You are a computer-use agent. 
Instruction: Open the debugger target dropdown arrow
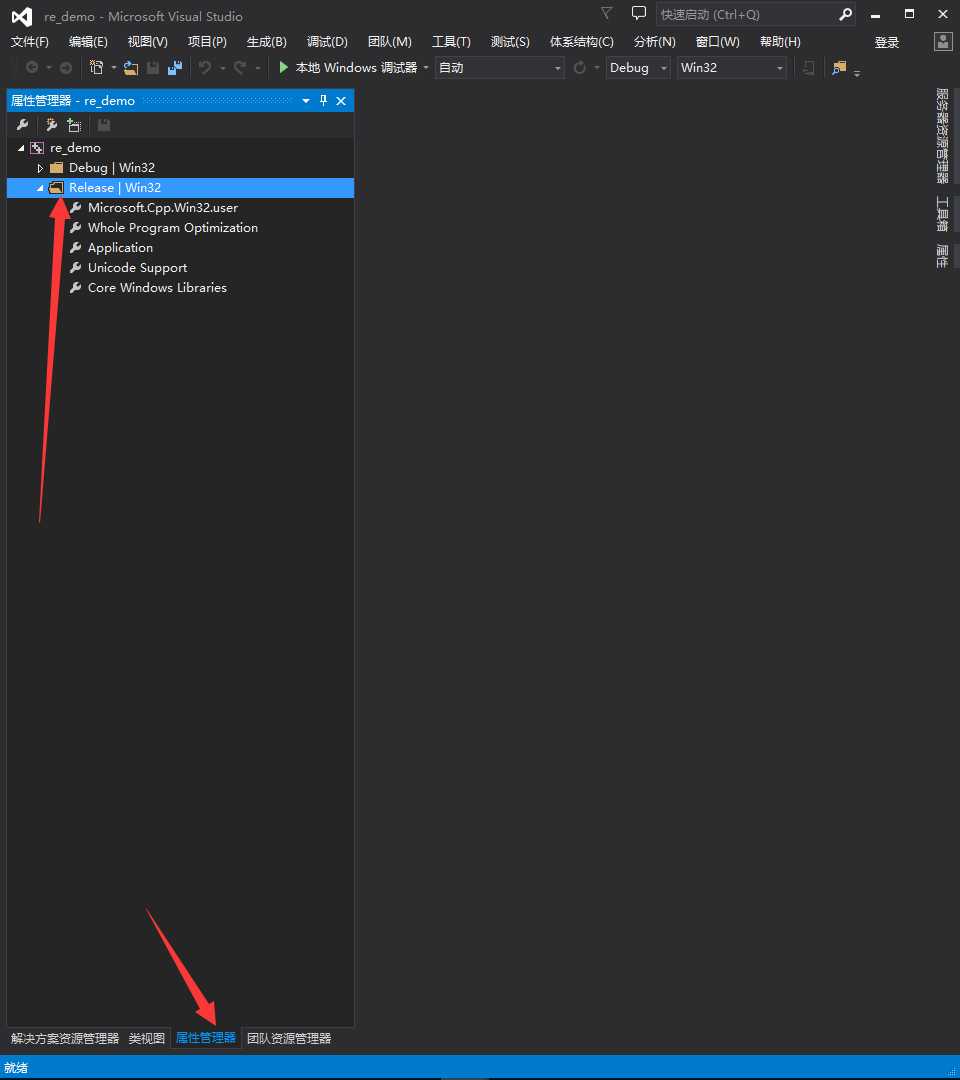coord(426,68)
